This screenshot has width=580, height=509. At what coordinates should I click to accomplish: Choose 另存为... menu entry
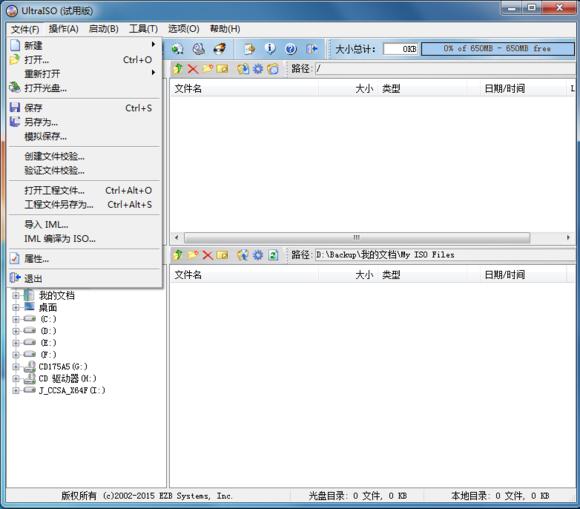pos(84,122)
